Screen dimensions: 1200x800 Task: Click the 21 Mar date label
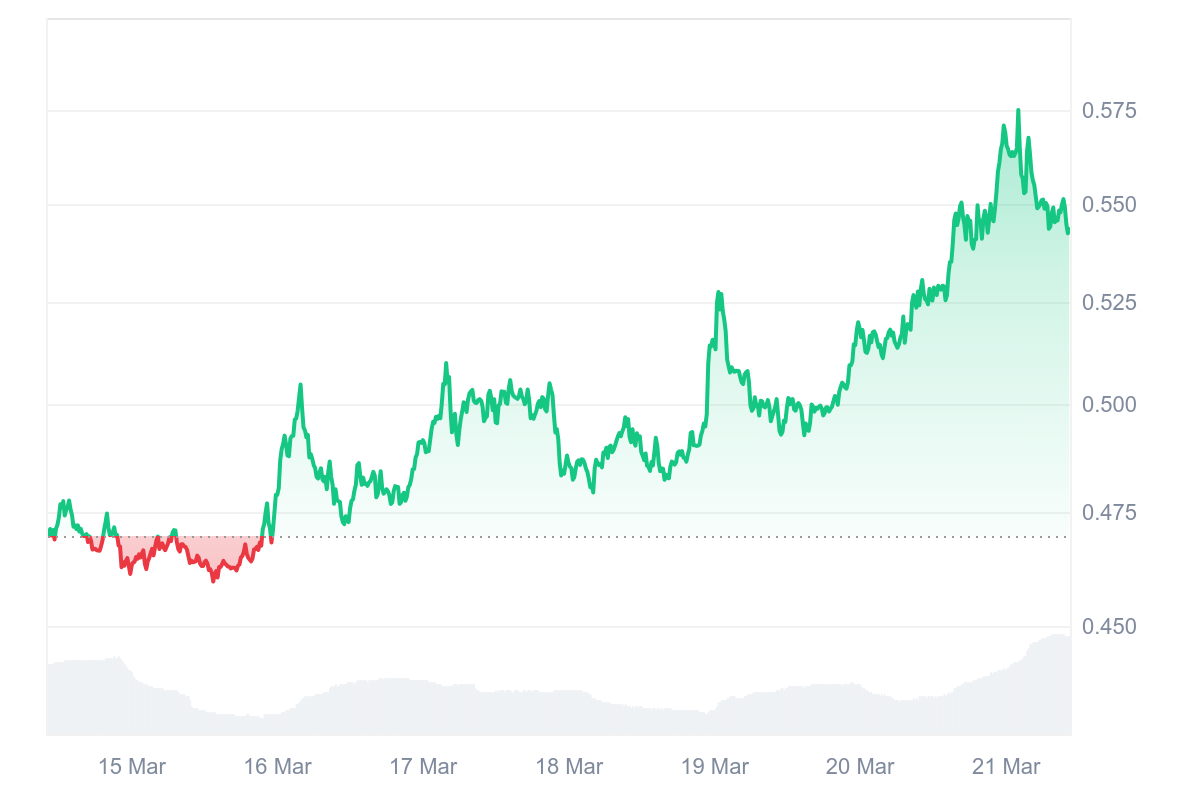pos(1006,767)
